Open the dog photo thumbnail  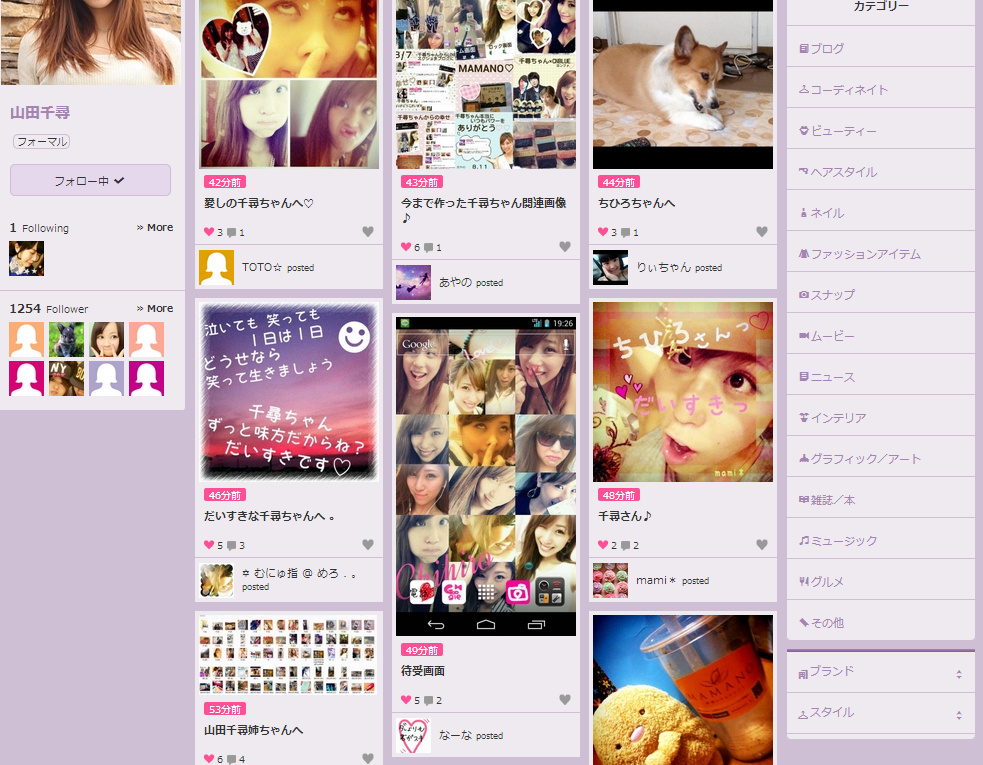pos(683,84)
